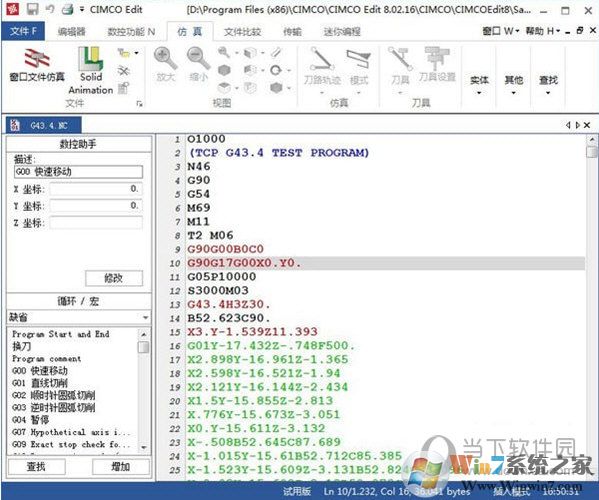Click the 增加 add button

pyautogui.click(x=121, y=466)
